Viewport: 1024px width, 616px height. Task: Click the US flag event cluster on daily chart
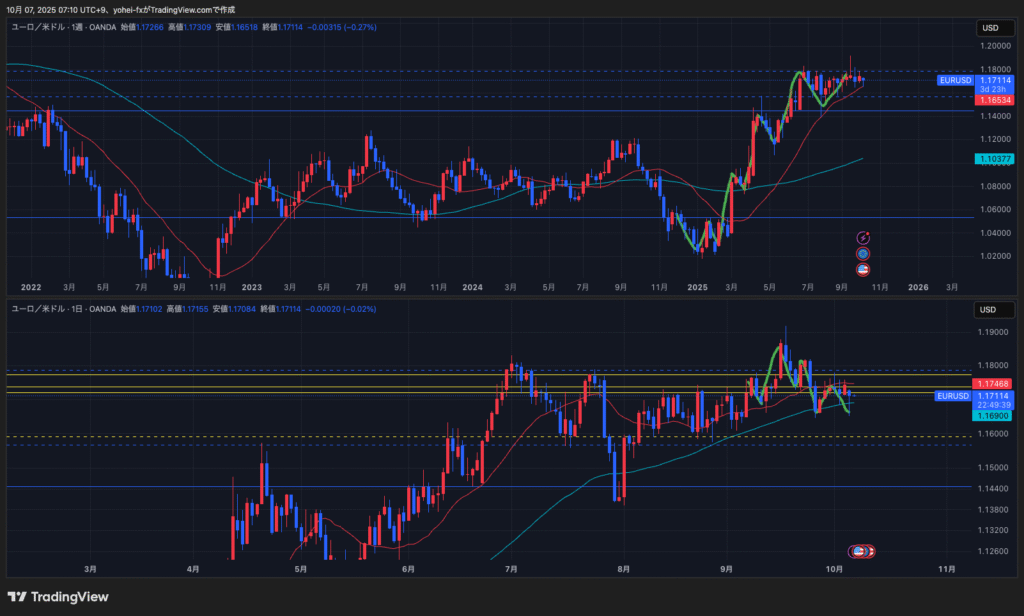coord(862,551)
